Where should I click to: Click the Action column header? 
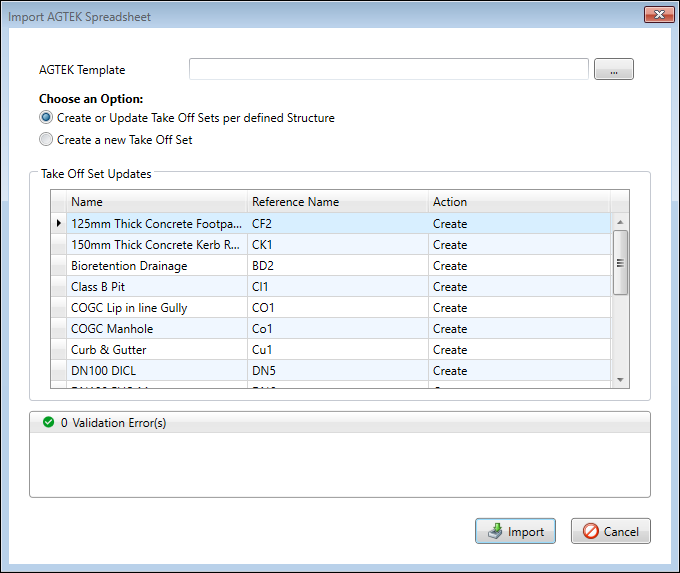(518, 202)
